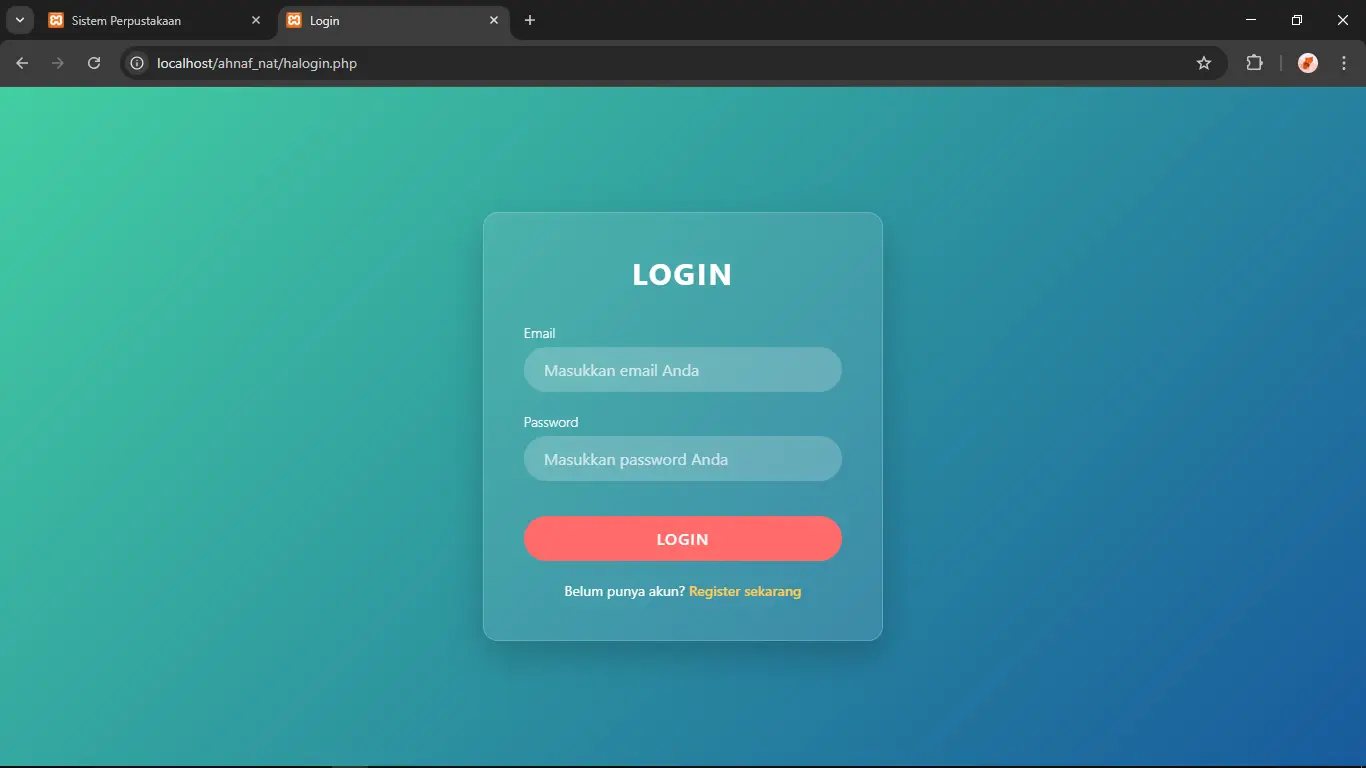Select the Login browser tab
The width and height of the screenshot is (1366, 768).
click(x=394, y=20)
